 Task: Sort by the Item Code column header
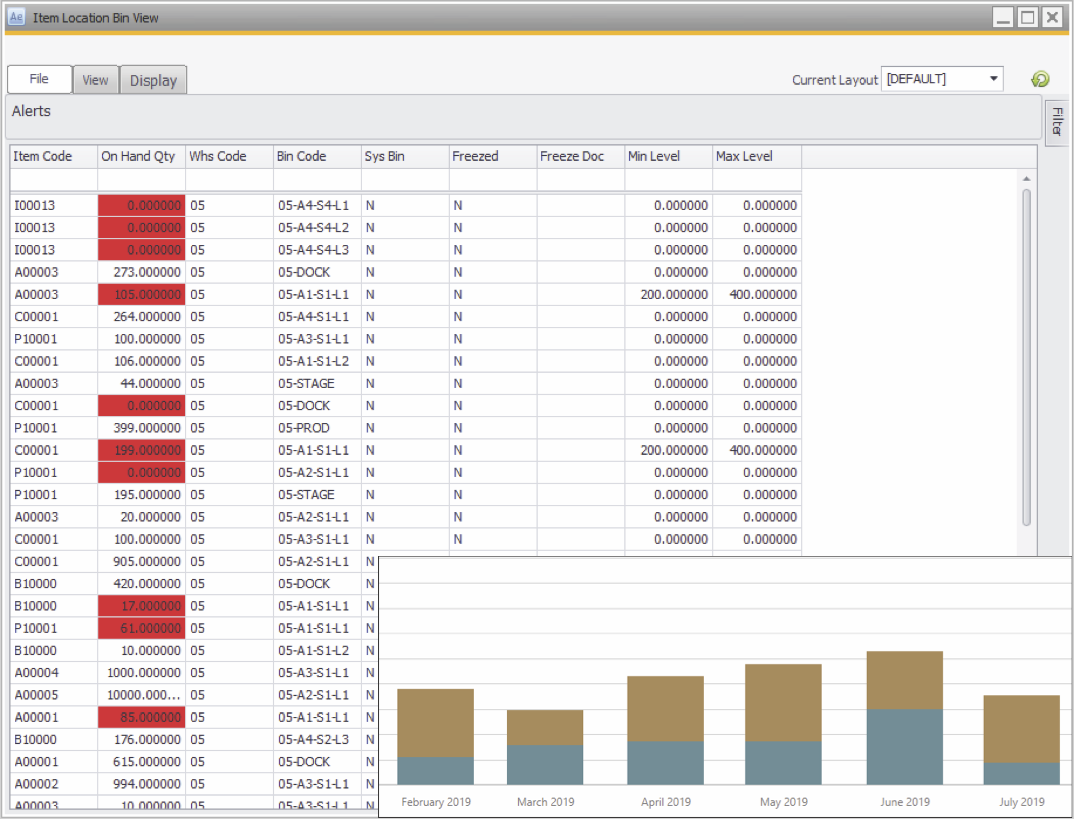coord(53,156)
